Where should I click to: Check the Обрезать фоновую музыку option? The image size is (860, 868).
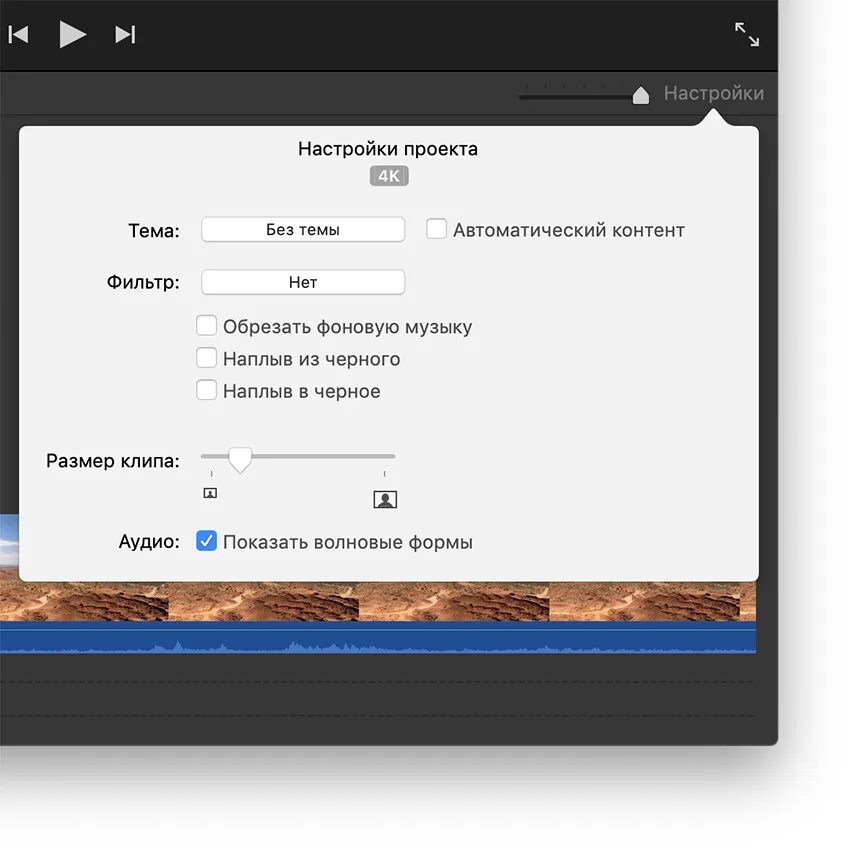pyautogui.click(x=206, y=326)
